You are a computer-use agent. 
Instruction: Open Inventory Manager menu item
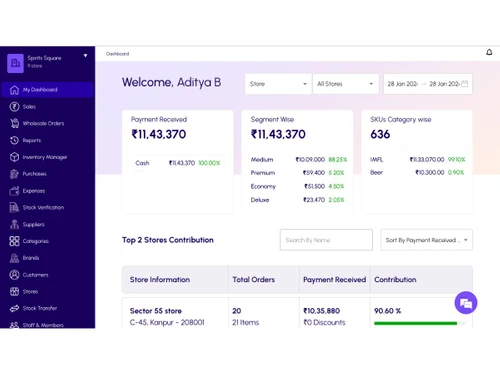tap(47, 157)
